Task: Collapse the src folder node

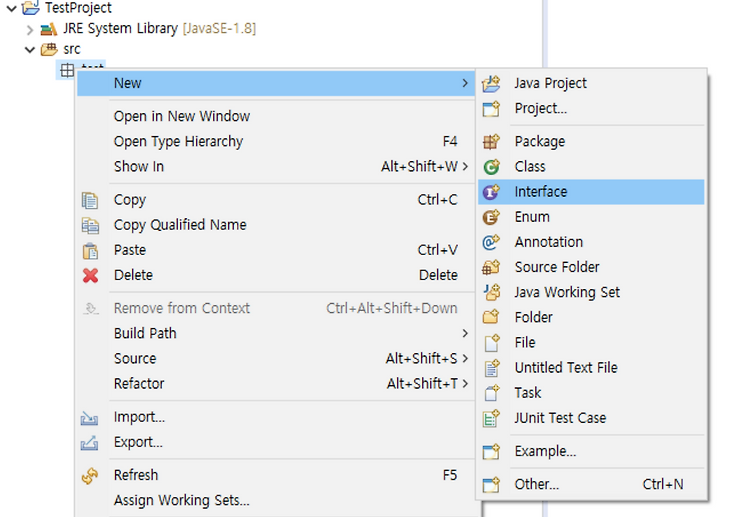Action: tap(30, 50)
